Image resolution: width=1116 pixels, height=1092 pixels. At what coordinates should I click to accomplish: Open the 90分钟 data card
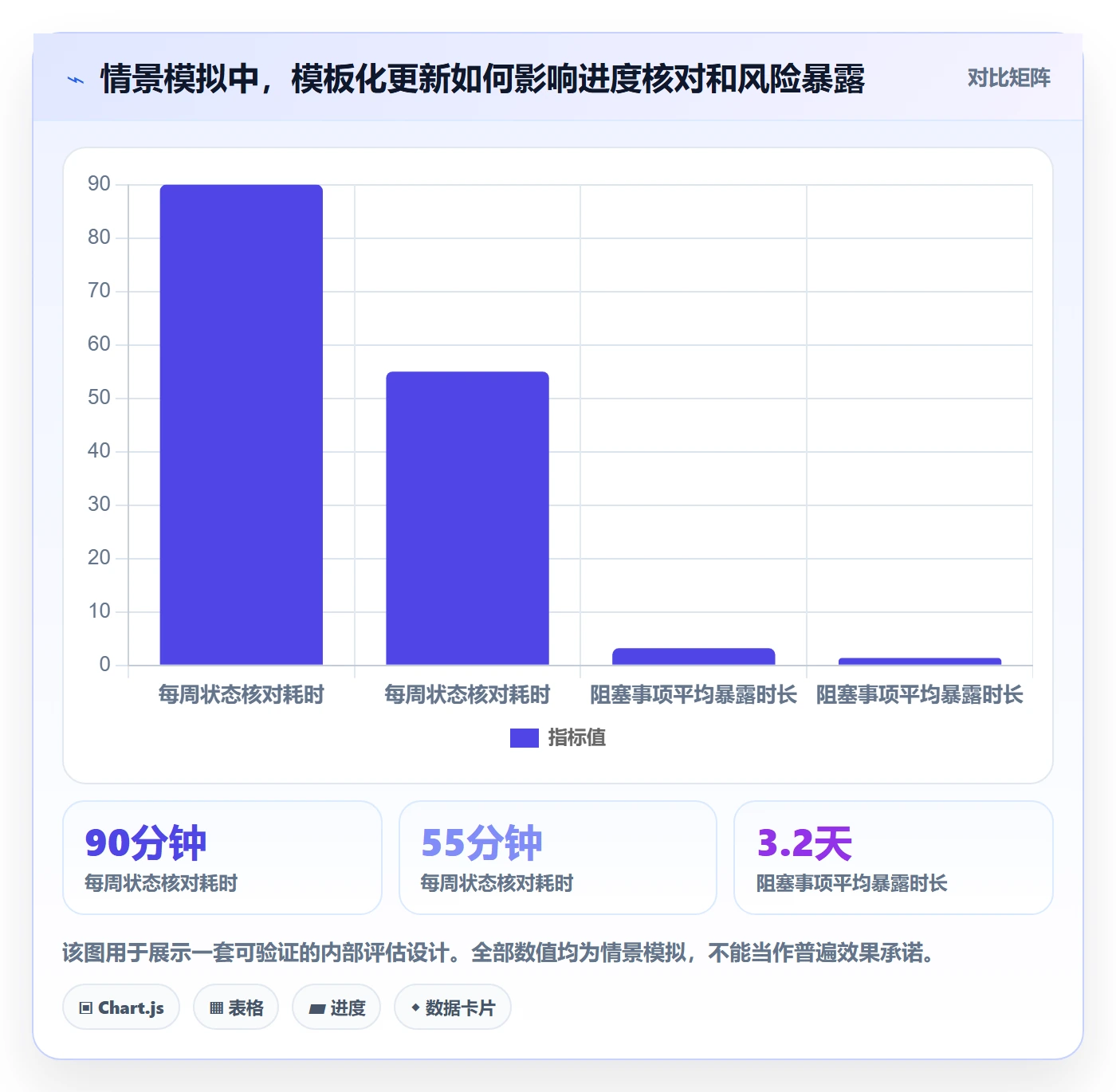222,858
